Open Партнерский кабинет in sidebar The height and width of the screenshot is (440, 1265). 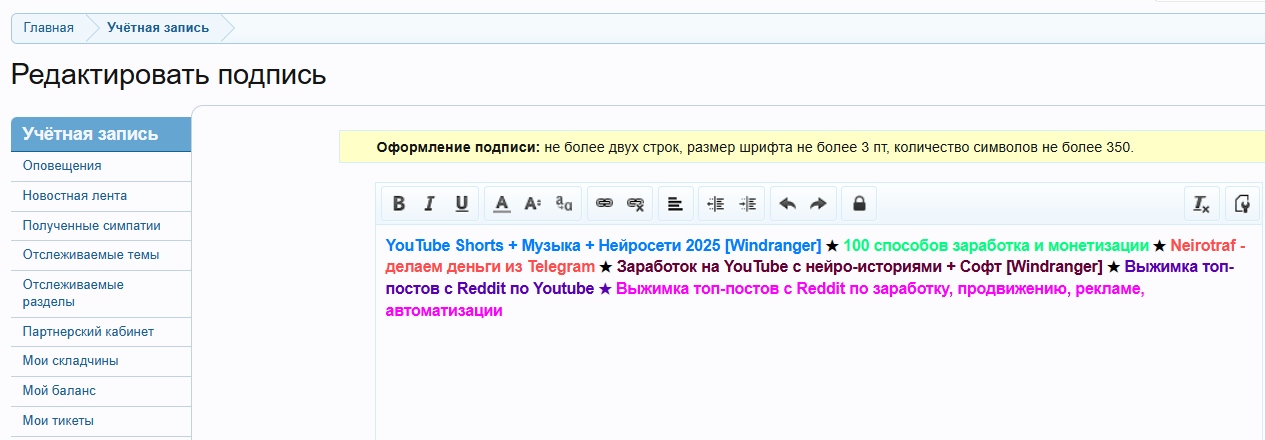point(101,331)
